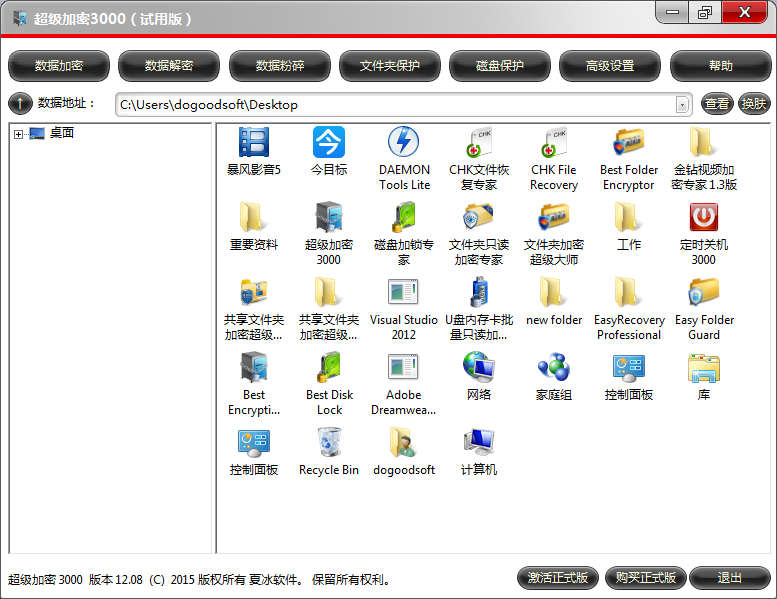This screenshot has height=599, width=777.
Task: Select the 文件夹只读加密专家 icon
Action: pyautogui.click(x=479, y=218)
